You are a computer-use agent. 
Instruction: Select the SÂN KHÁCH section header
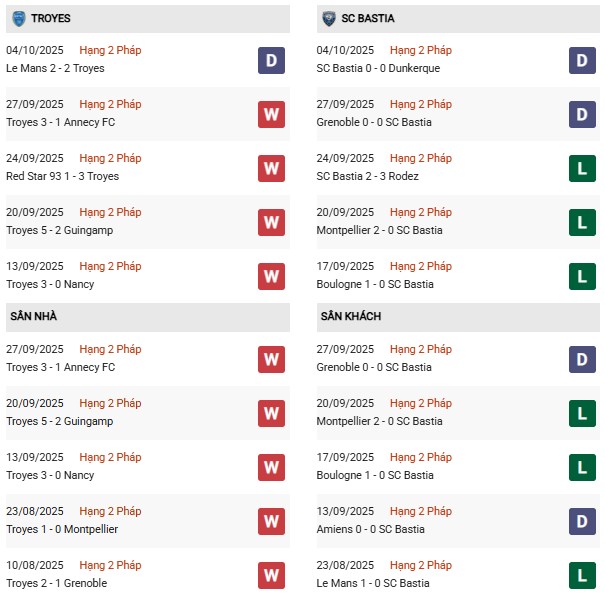(x=352, y=317)
